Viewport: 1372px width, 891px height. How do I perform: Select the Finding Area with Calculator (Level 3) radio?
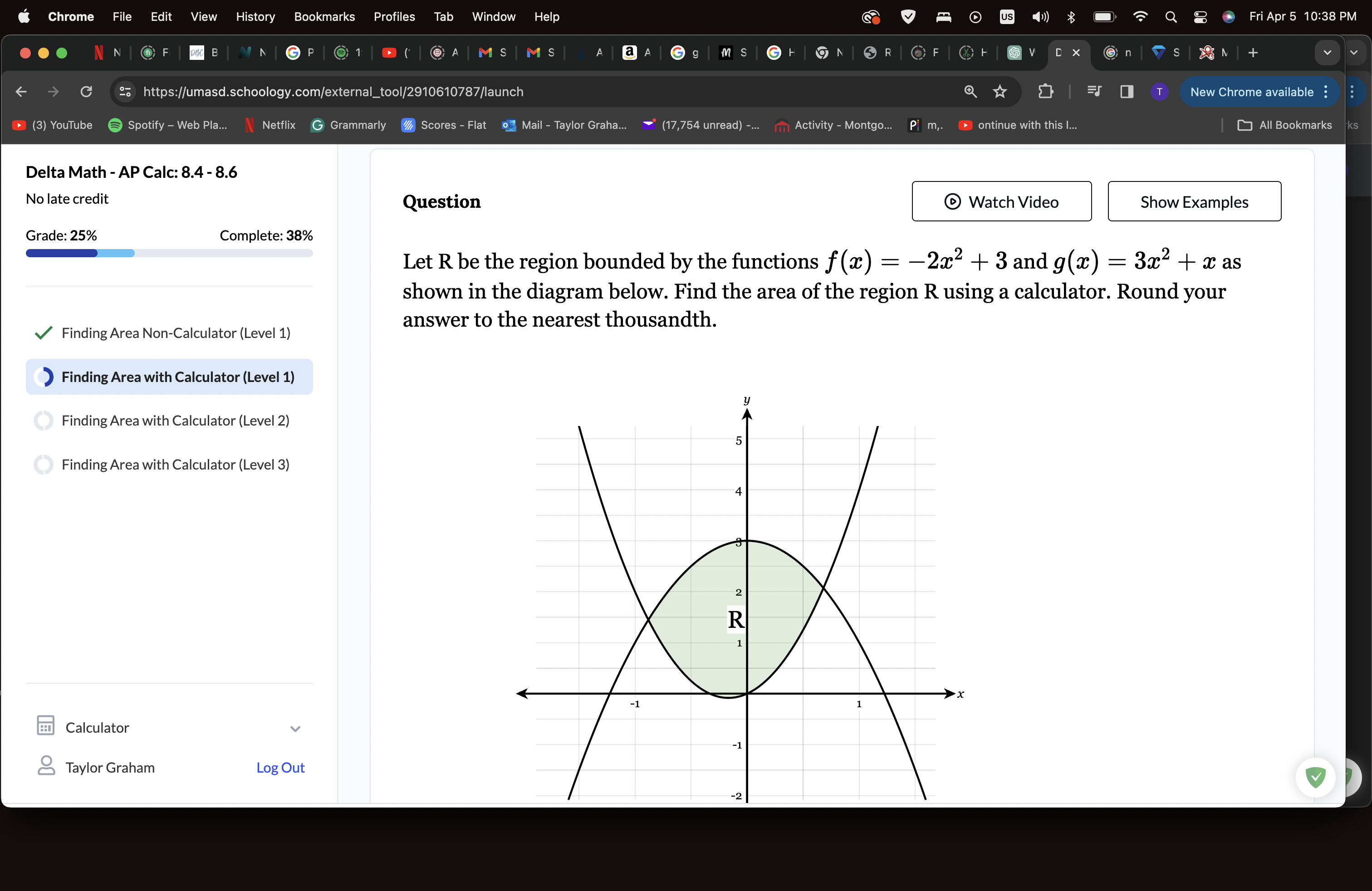click(x=43, y=465)
